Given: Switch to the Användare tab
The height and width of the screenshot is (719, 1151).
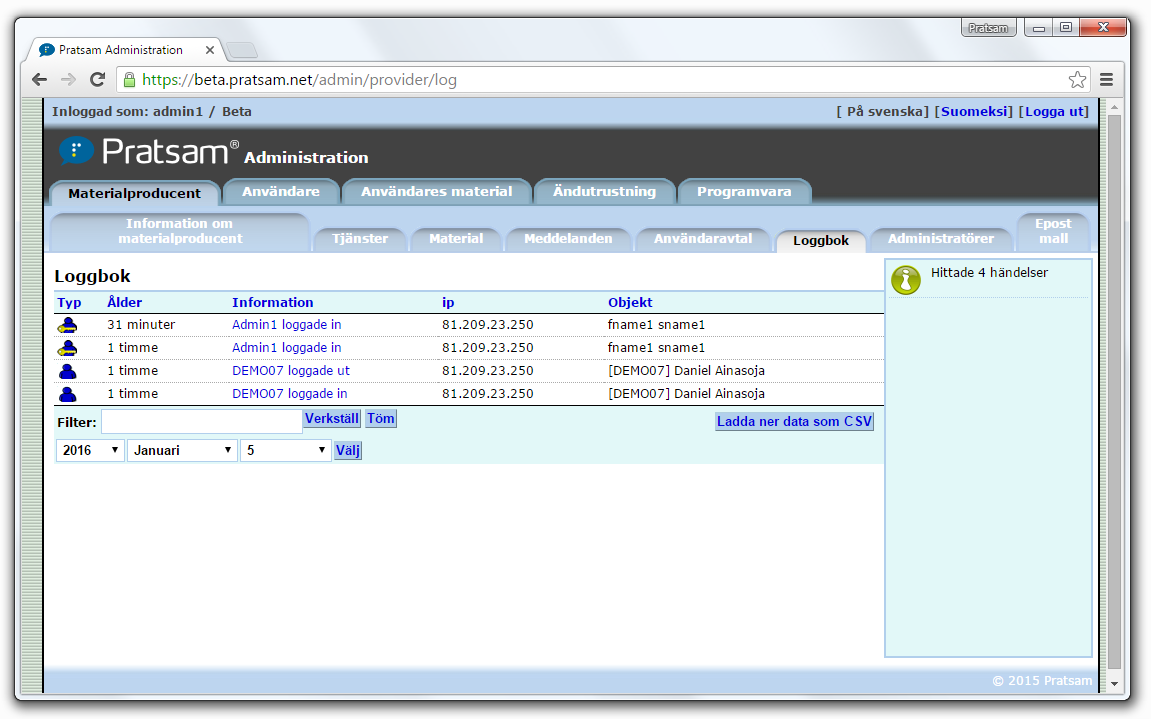Looking at the screenshot, I should [x=281, y=191].
